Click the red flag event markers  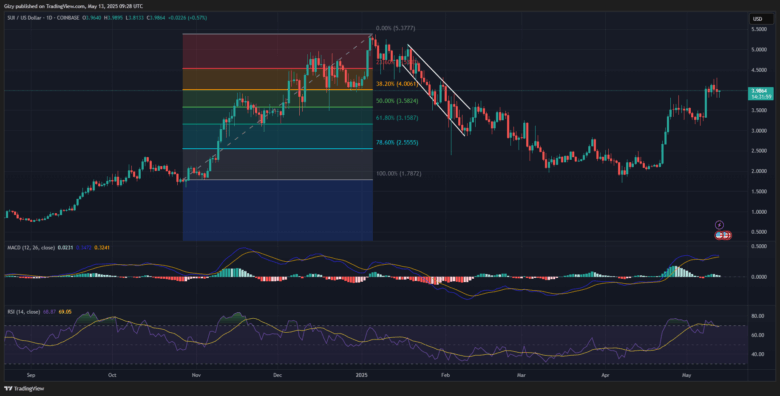(723, 235)
